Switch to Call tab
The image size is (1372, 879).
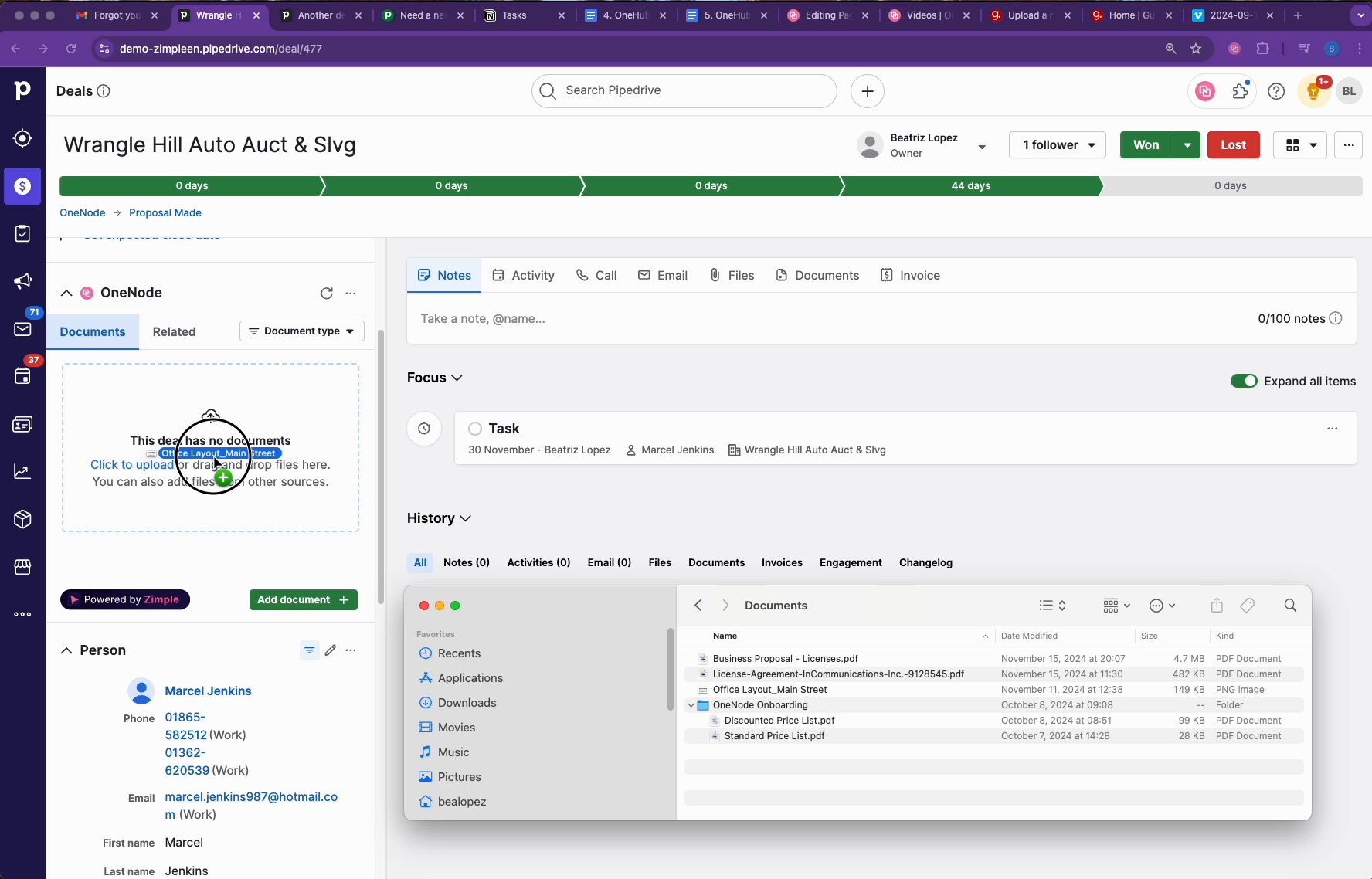pyautogui.click(x=596, y=276)
